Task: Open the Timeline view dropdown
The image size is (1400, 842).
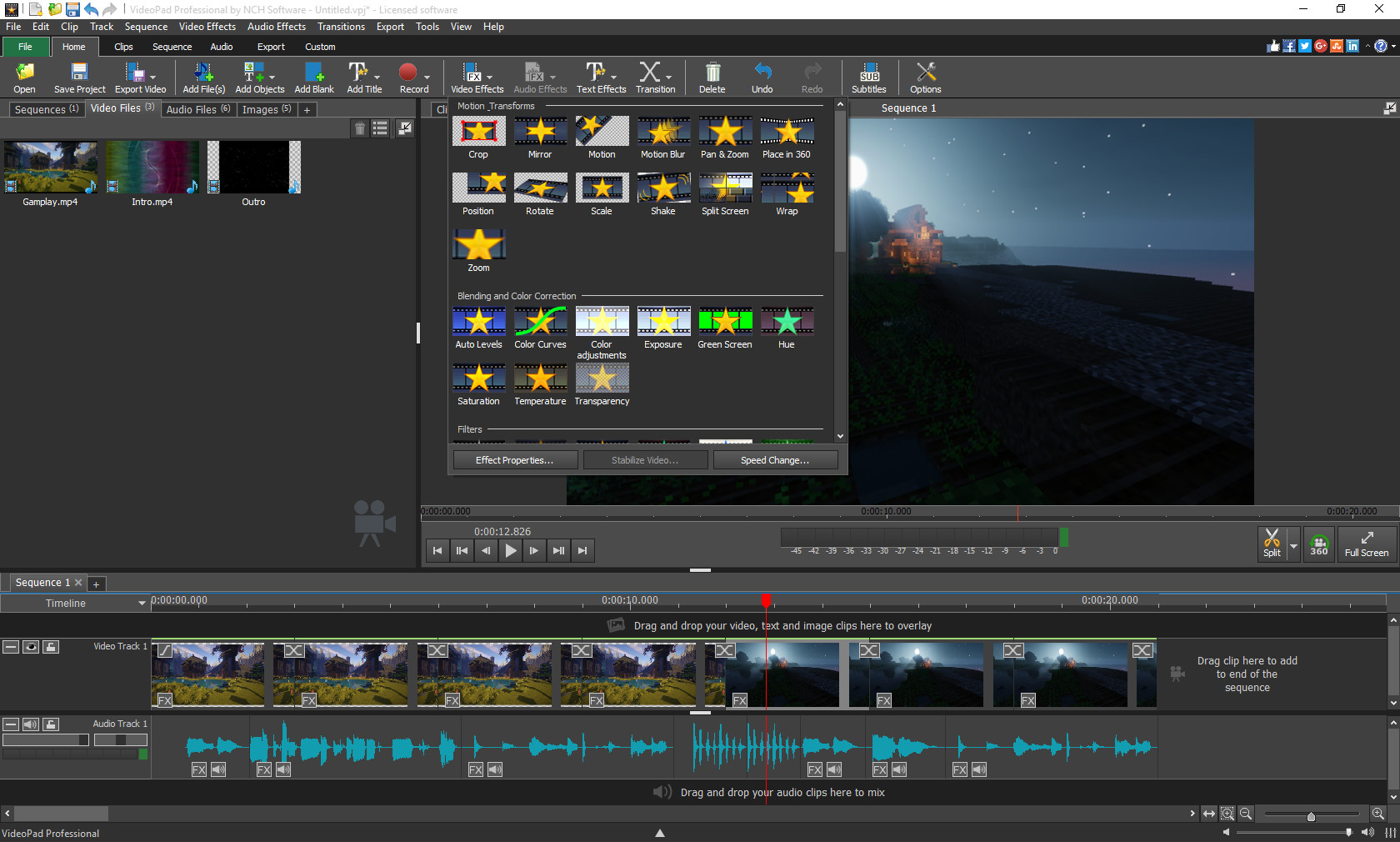Action: [140, 603]
